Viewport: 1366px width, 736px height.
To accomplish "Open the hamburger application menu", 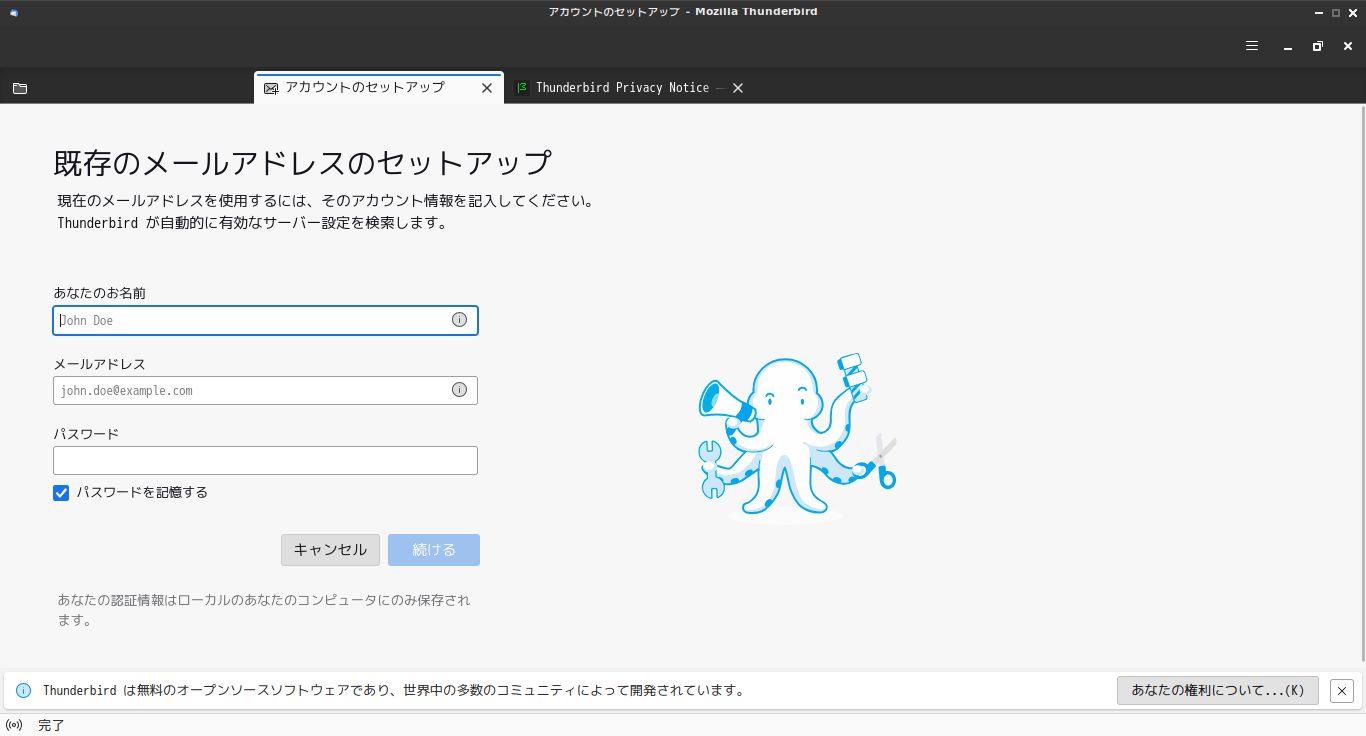I will (x=1252, y=46).
